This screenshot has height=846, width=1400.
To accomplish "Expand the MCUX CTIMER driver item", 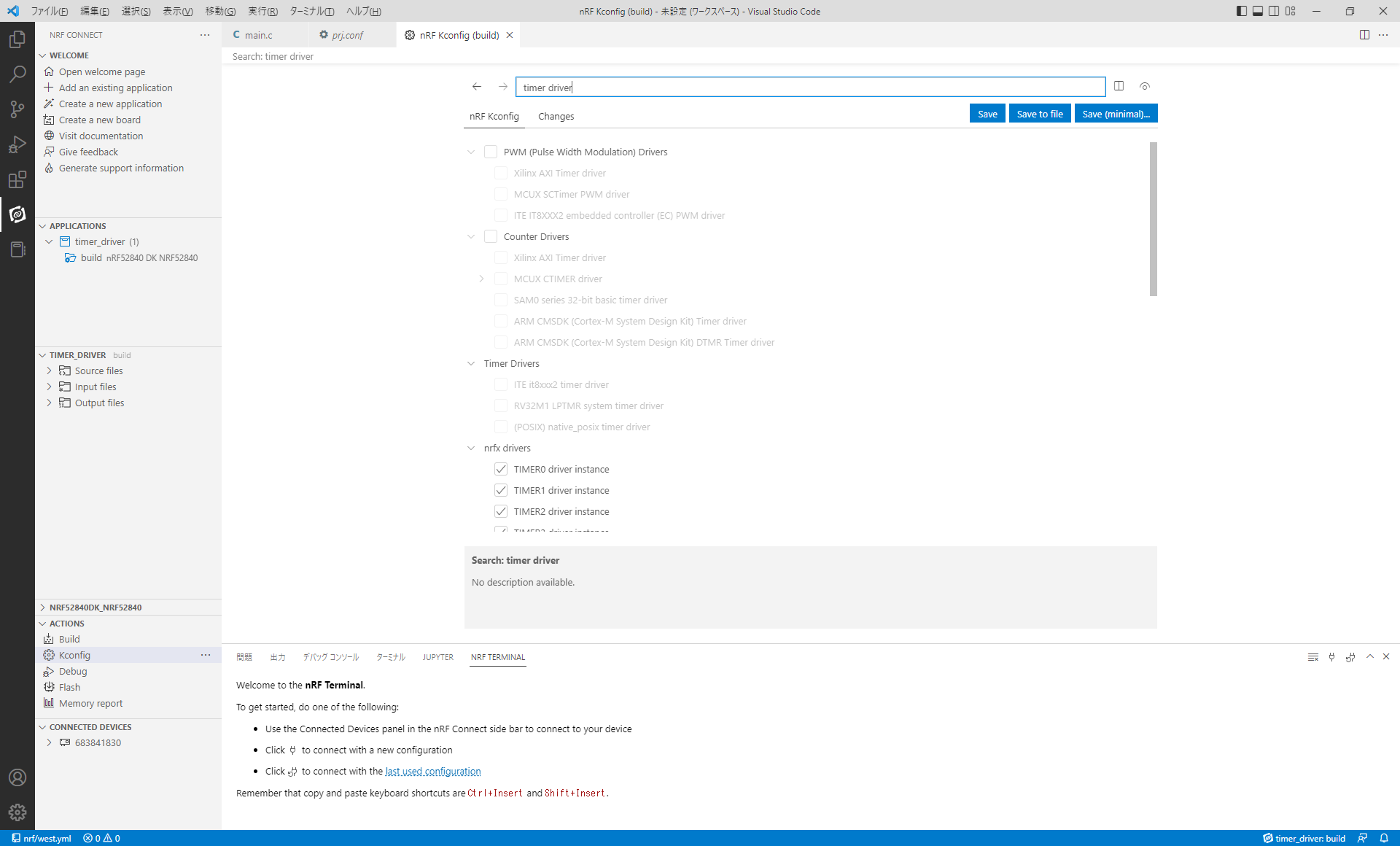I will point(481,279).
